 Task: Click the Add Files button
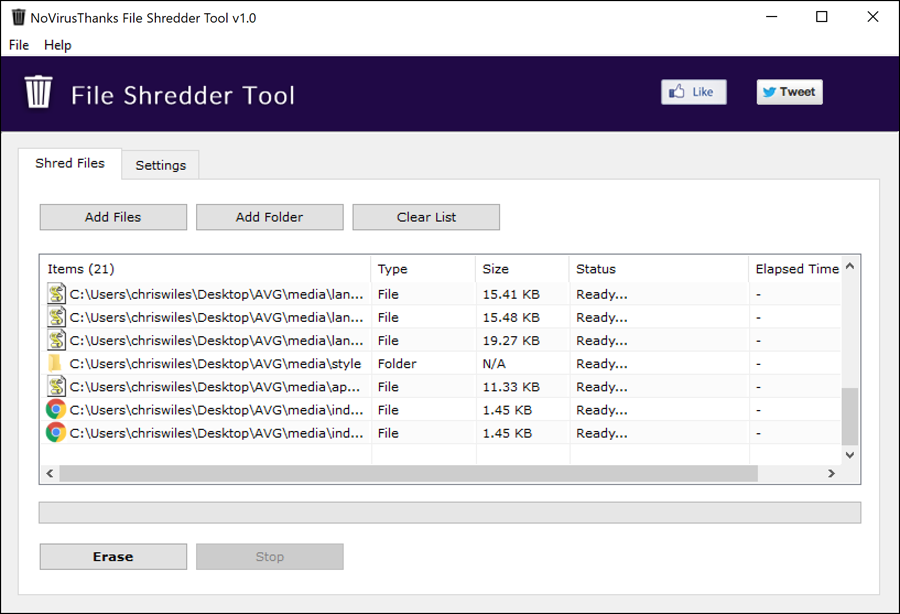pos(113,217)
